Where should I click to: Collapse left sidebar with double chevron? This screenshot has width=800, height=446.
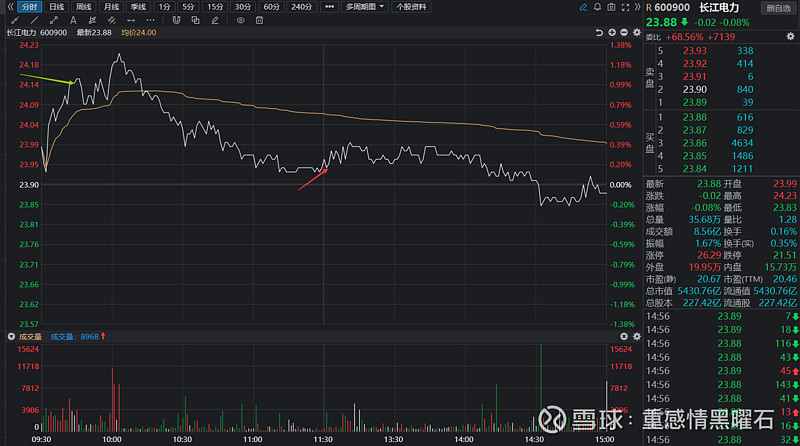[10, 7]
